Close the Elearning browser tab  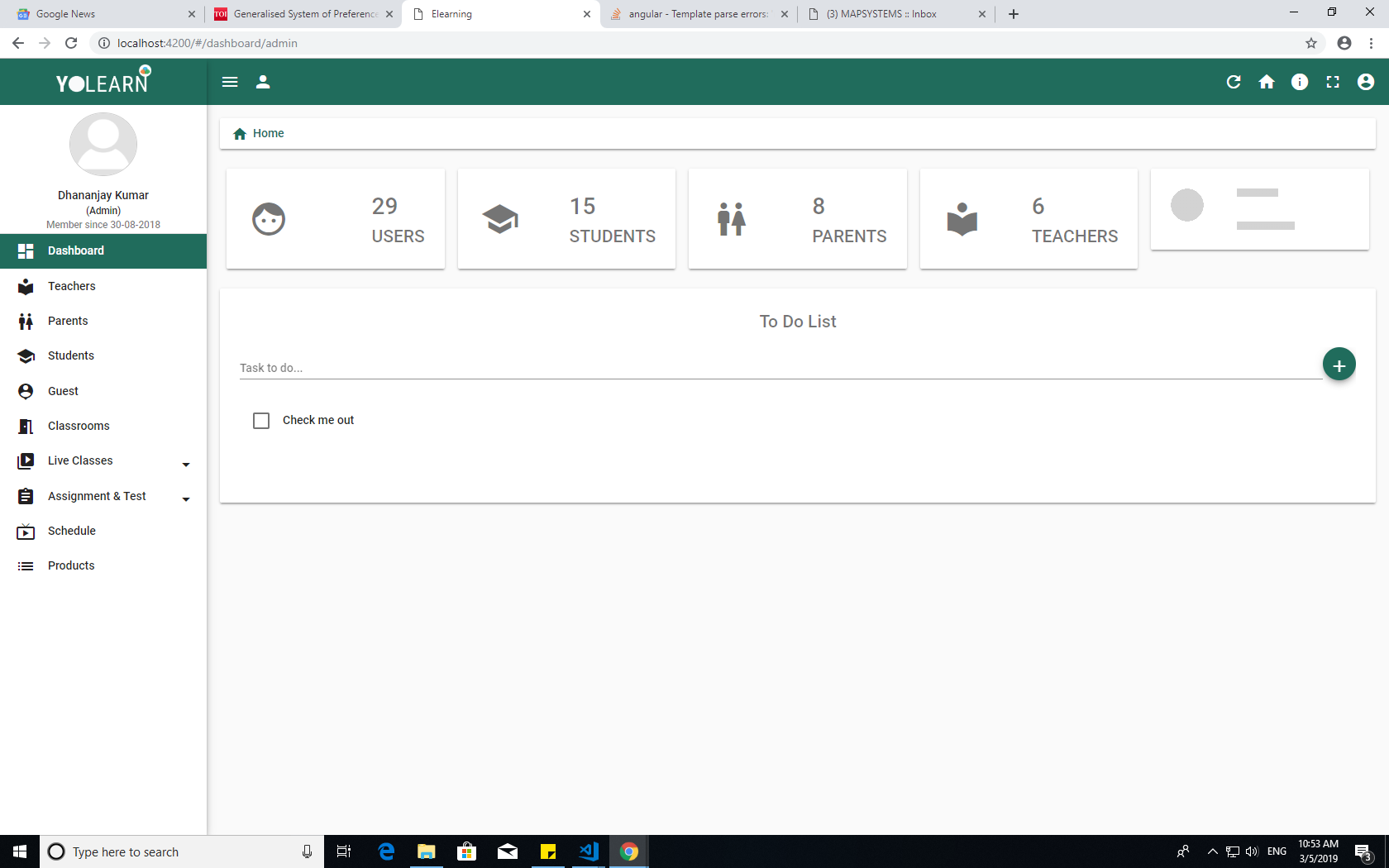[x=587, y=14]
